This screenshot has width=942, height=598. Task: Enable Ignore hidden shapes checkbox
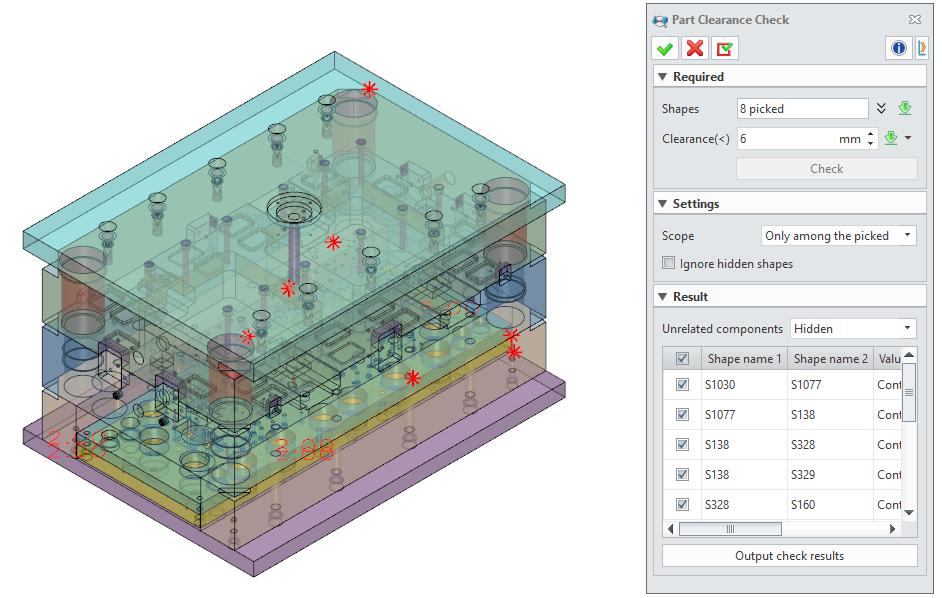670,264
